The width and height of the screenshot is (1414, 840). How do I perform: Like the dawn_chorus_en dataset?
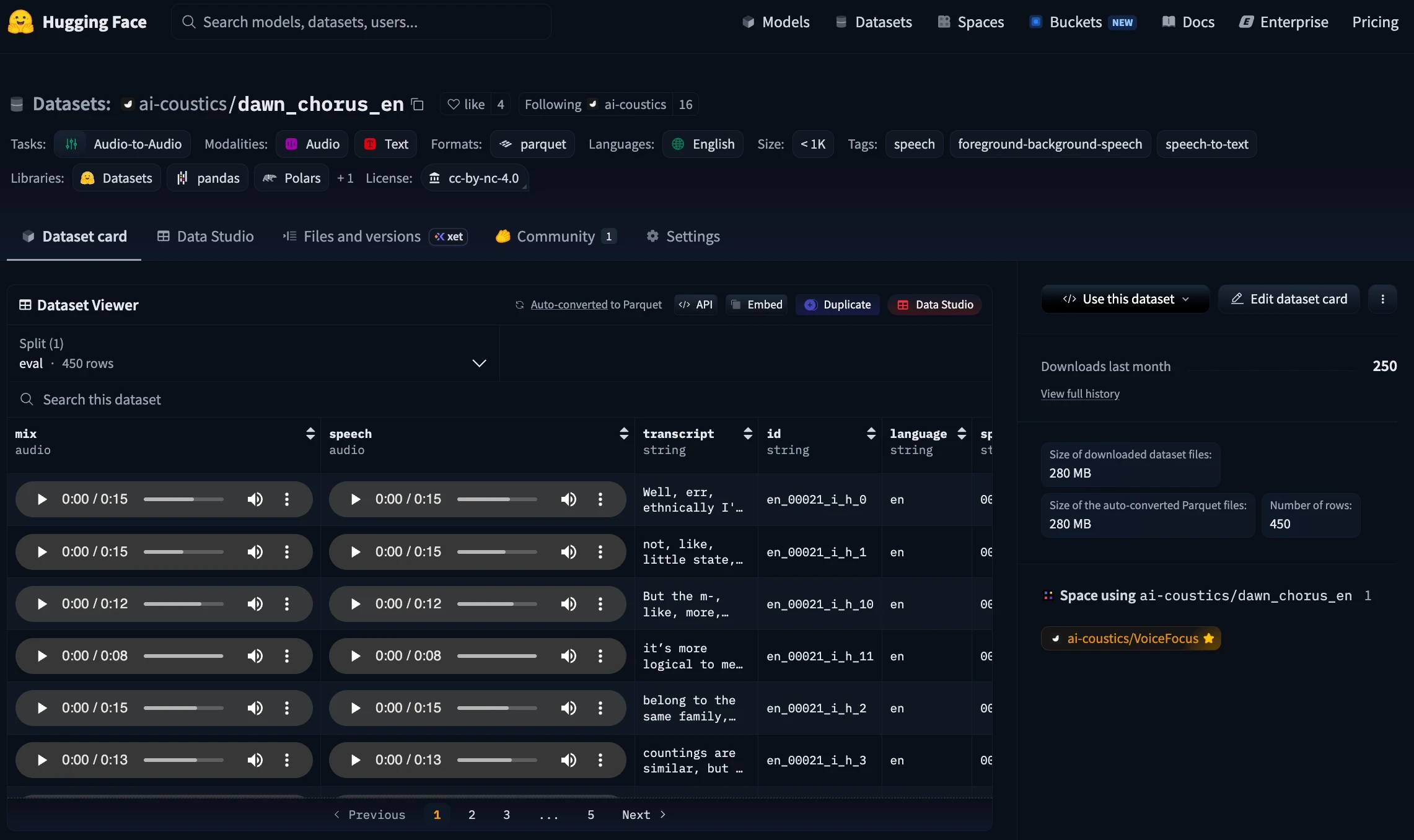467,104
